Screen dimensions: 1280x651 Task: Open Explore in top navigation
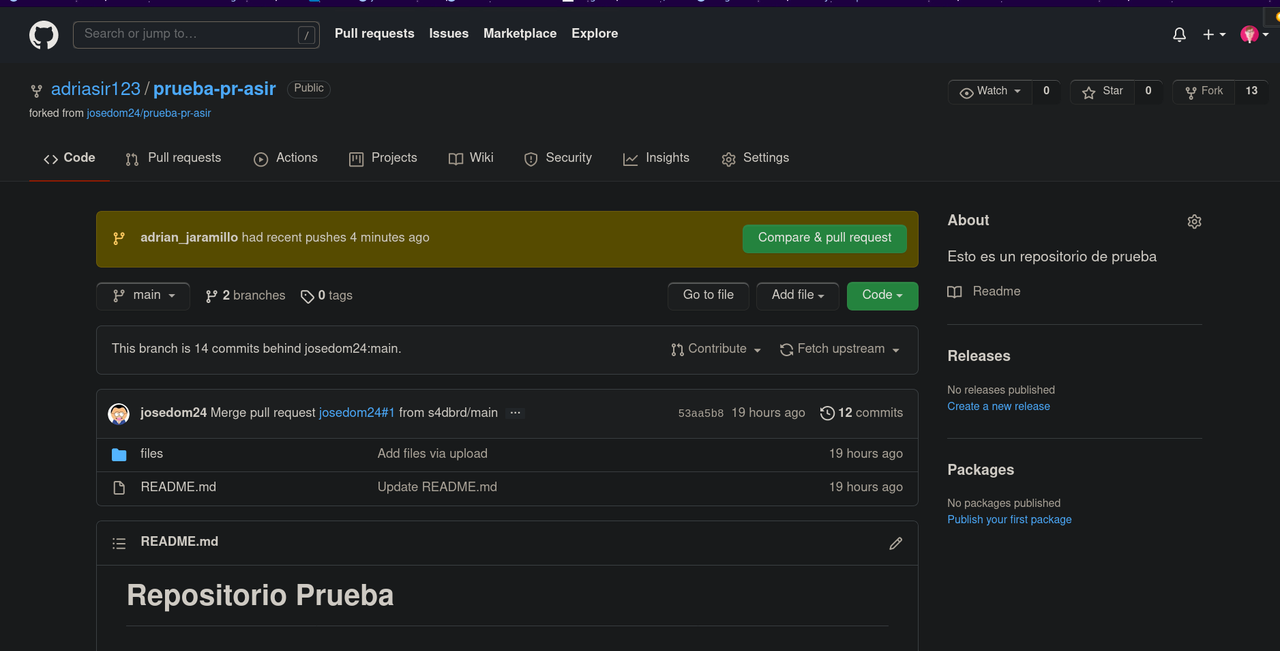click(595, 34)
